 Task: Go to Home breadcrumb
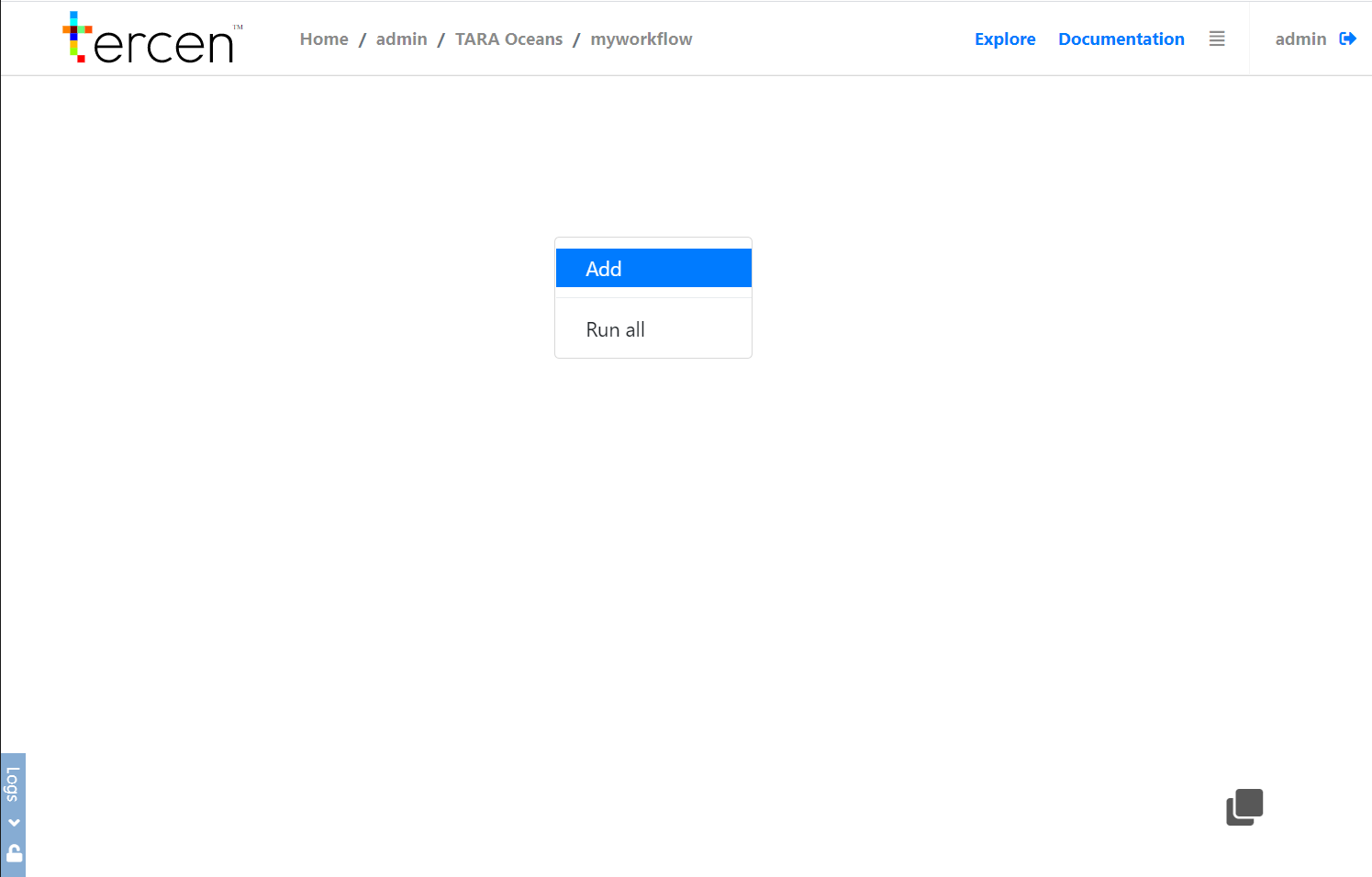(x=324, y=39)
